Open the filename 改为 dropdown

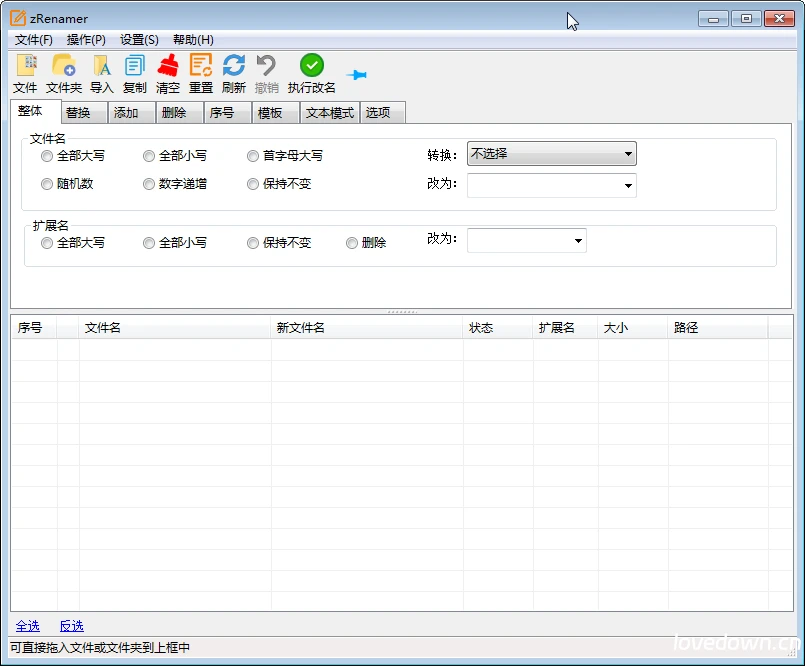click(x=628, y=185)
